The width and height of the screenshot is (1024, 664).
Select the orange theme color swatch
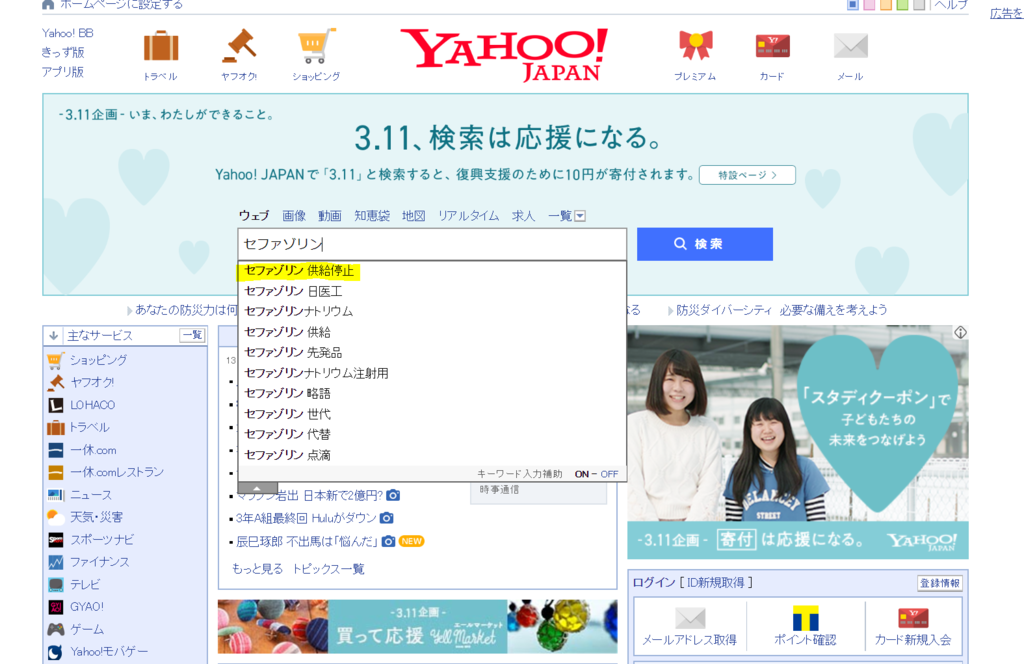[x=886, y=5]
